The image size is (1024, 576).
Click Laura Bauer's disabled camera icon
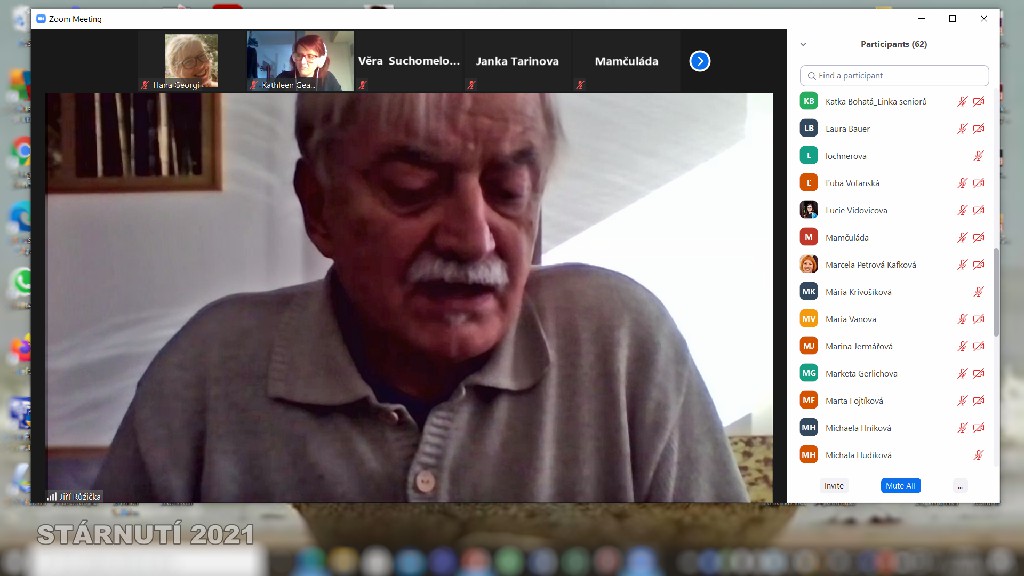978,129
